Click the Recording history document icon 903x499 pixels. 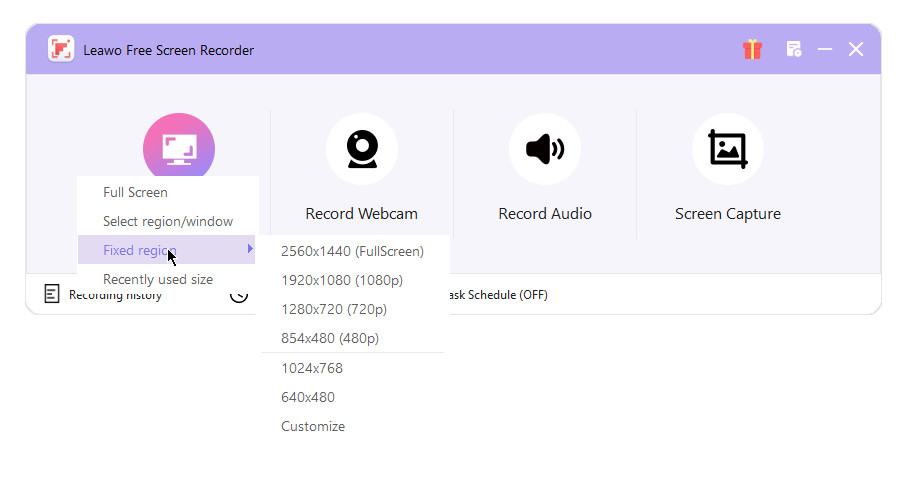click(x=52, y=294)
